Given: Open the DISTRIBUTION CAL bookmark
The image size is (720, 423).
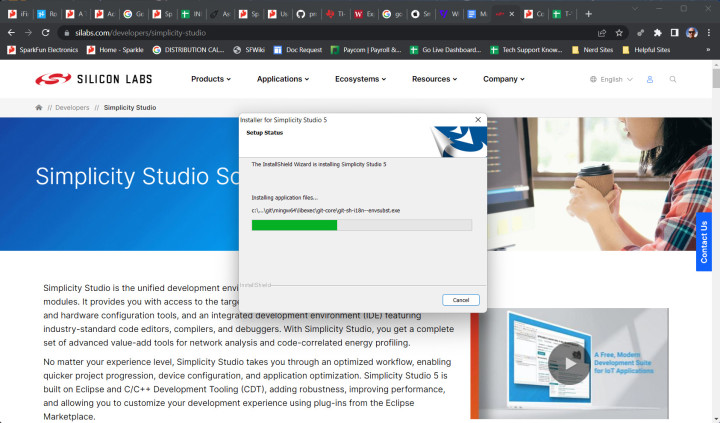Looking at the screenshot, I should (188, 50).
